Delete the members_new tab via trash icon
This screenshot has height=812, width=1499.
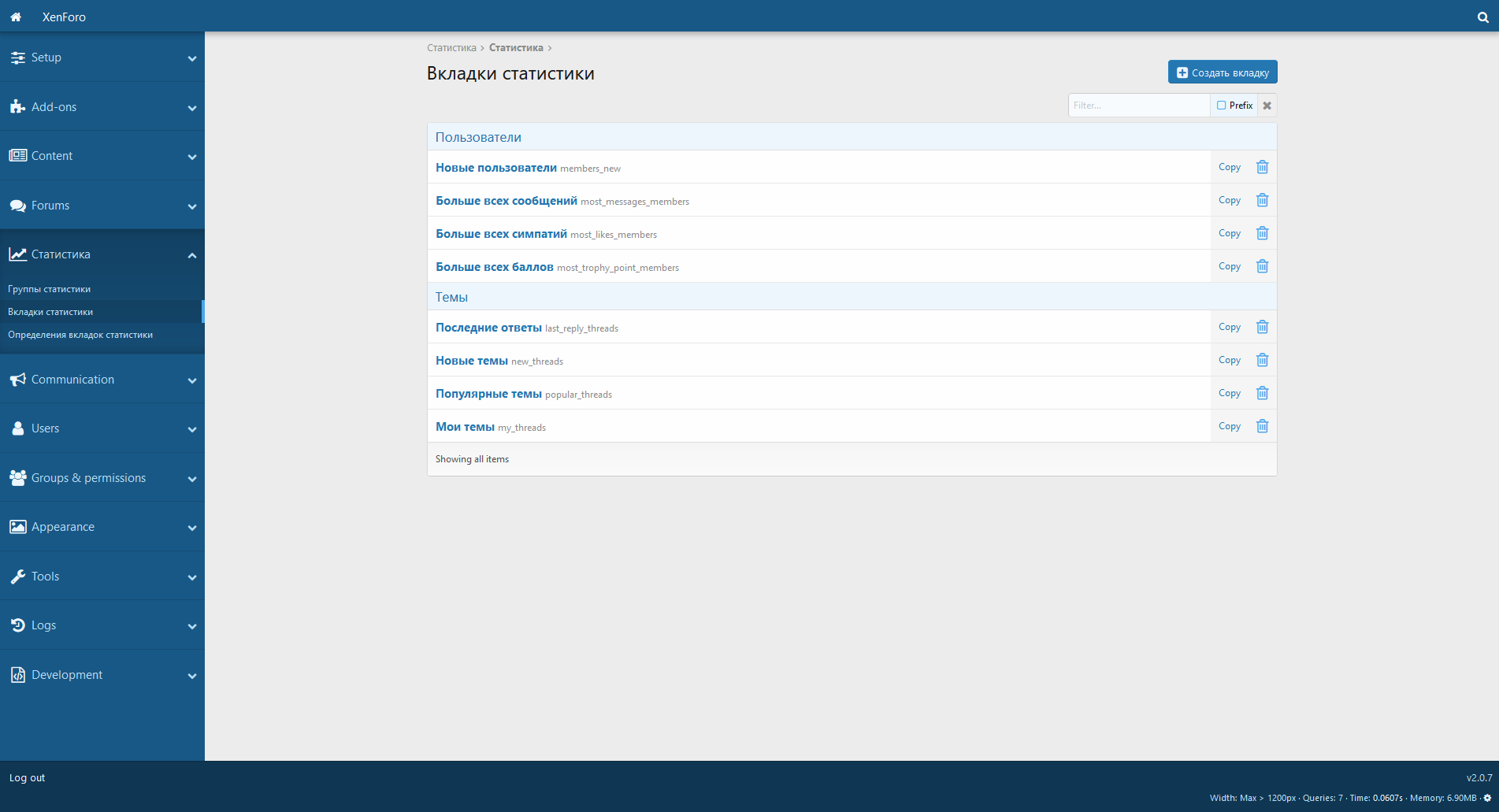tap(1262, 167)
